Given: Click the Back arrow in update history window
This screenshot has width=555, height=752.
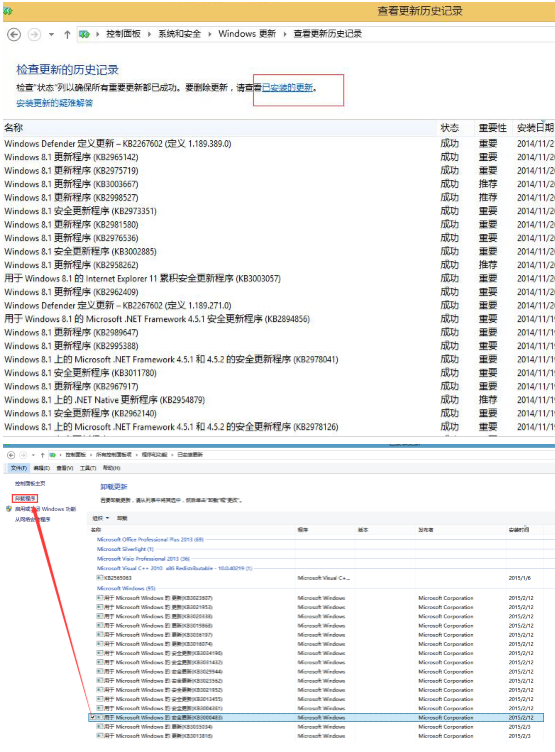Looking at the screenshot, I should click(14, 35).
